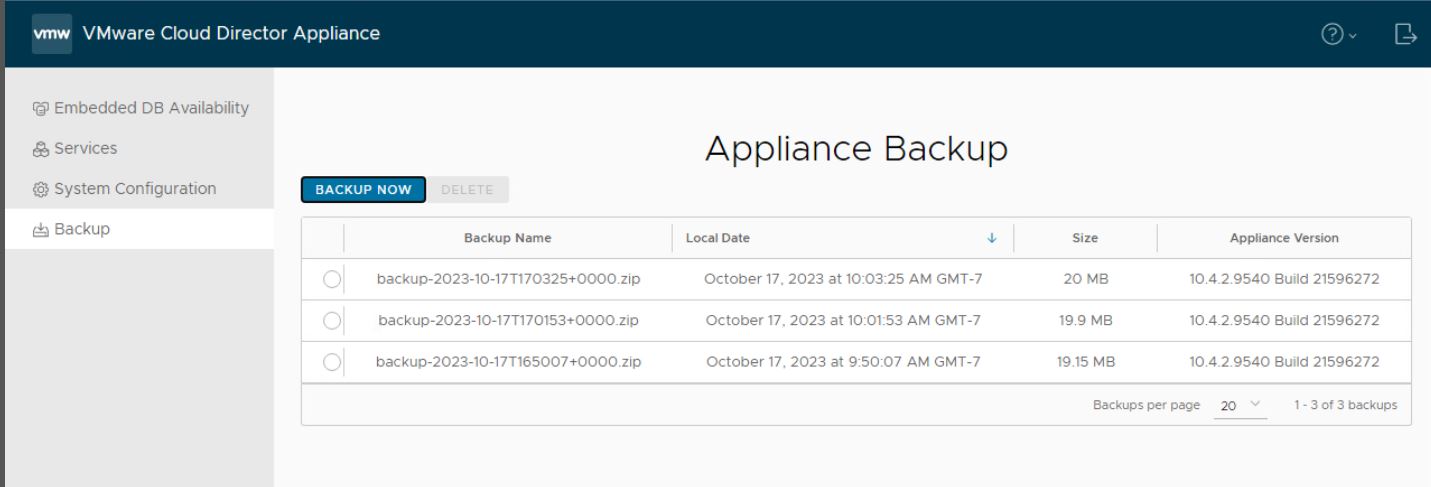Toggle the Local Date sort arrow
This screenshot has height=487, width=1431.
[992, 238]
